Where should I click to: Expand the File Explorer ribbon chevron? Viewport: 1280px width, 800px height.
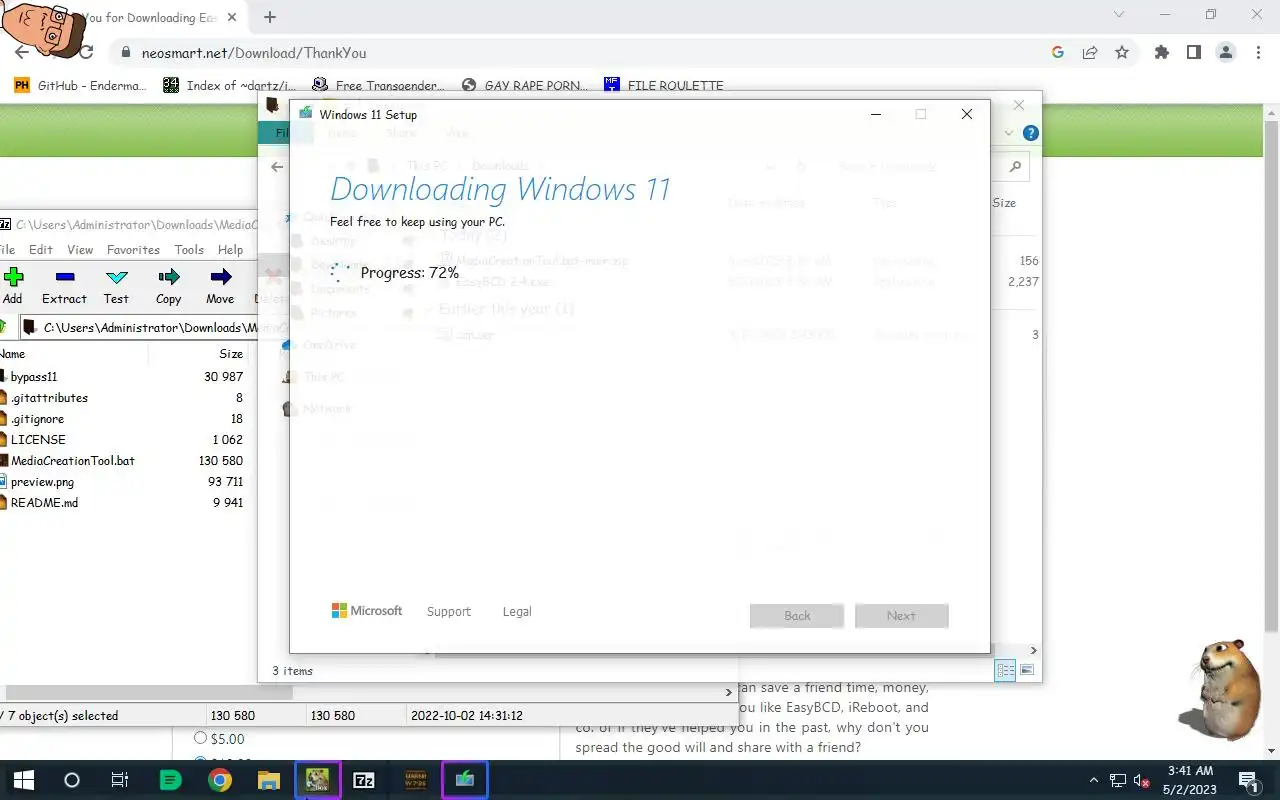click(x=1008, y=133)
